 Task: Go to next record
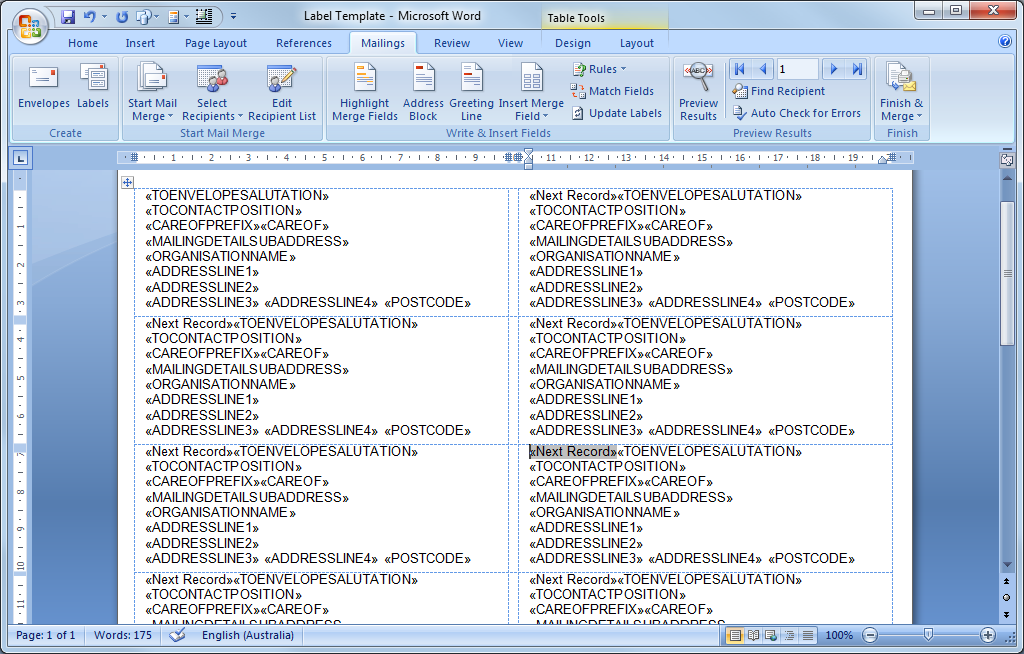coord(833,69)
